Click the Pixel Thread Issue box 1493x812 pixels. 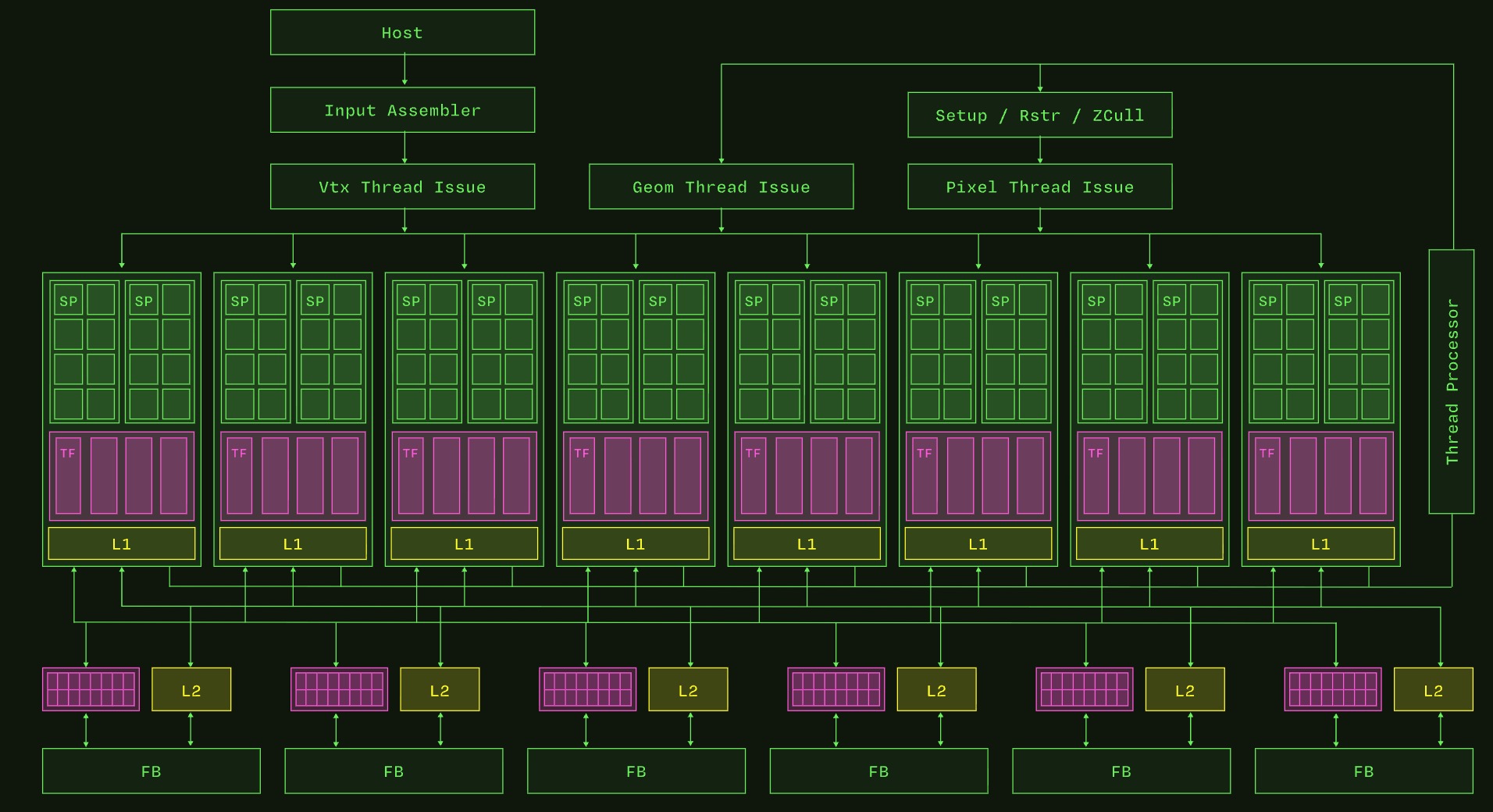pos(1039,187)
